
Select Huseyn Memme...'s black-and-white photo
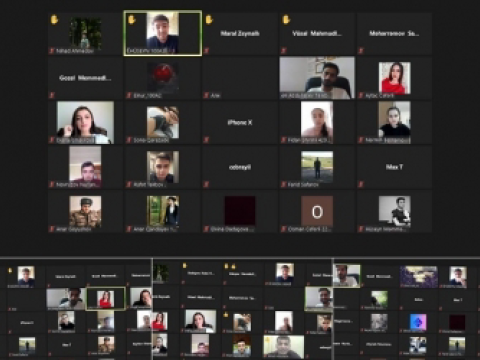pyautogui.click(x=394, y=211)
